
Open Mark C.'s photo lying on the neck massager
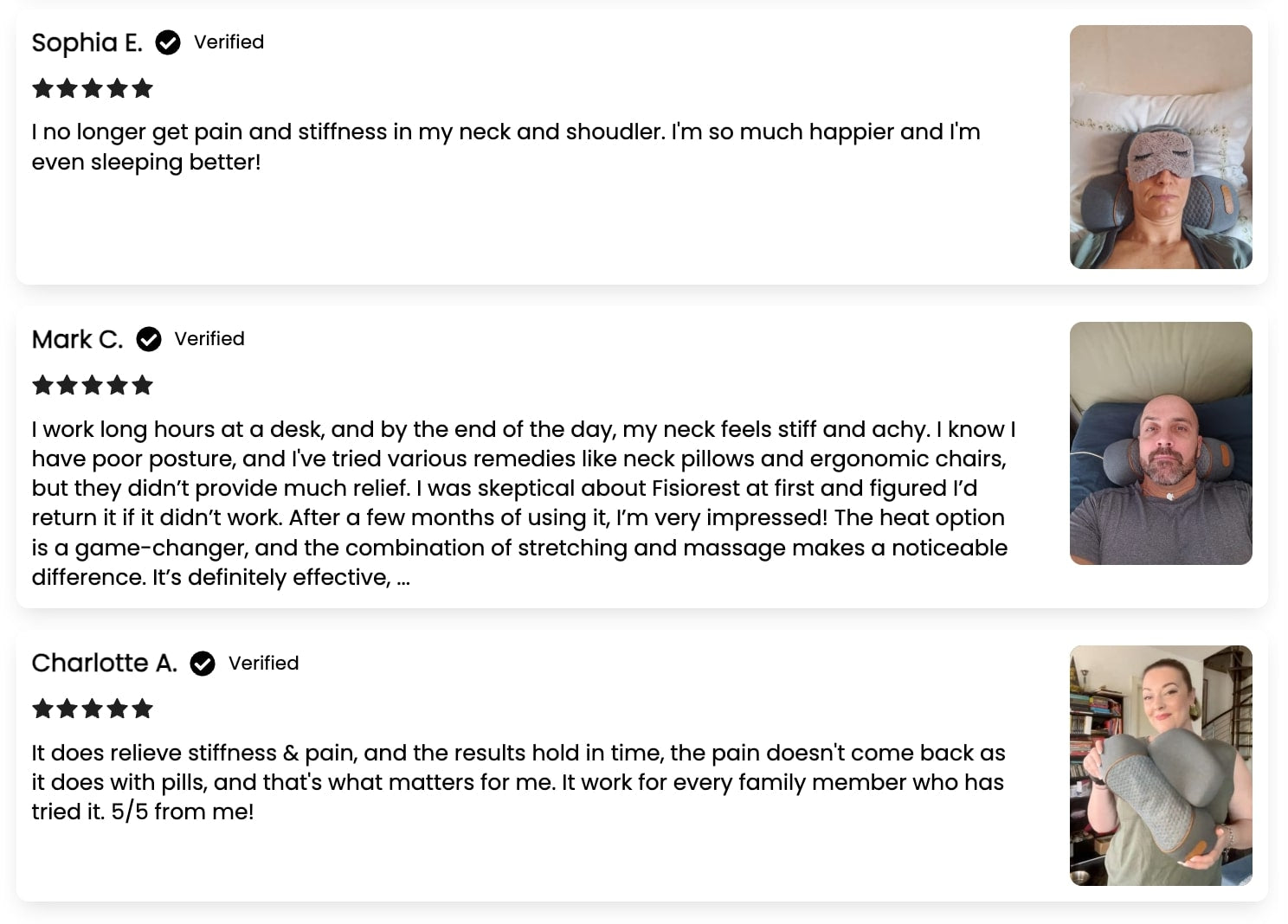[x=1160, y=443]
